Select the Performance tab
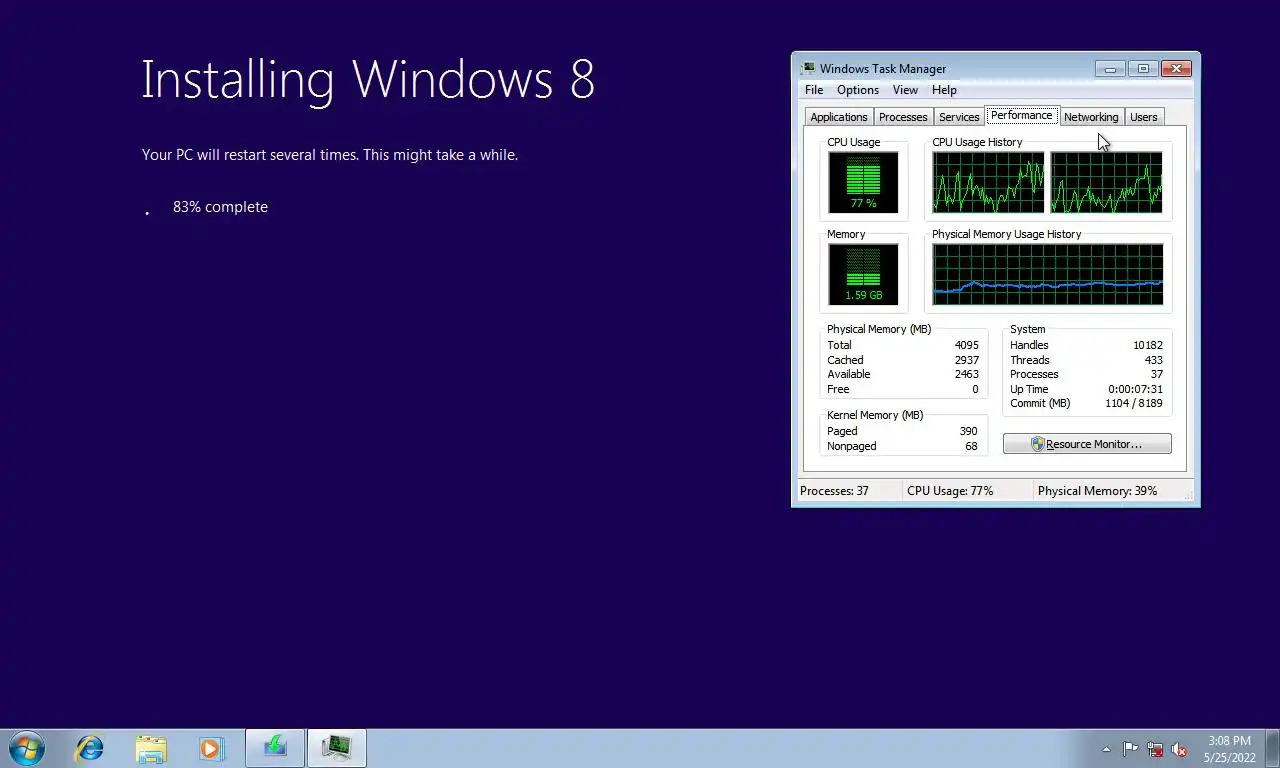 [1022, 115]
